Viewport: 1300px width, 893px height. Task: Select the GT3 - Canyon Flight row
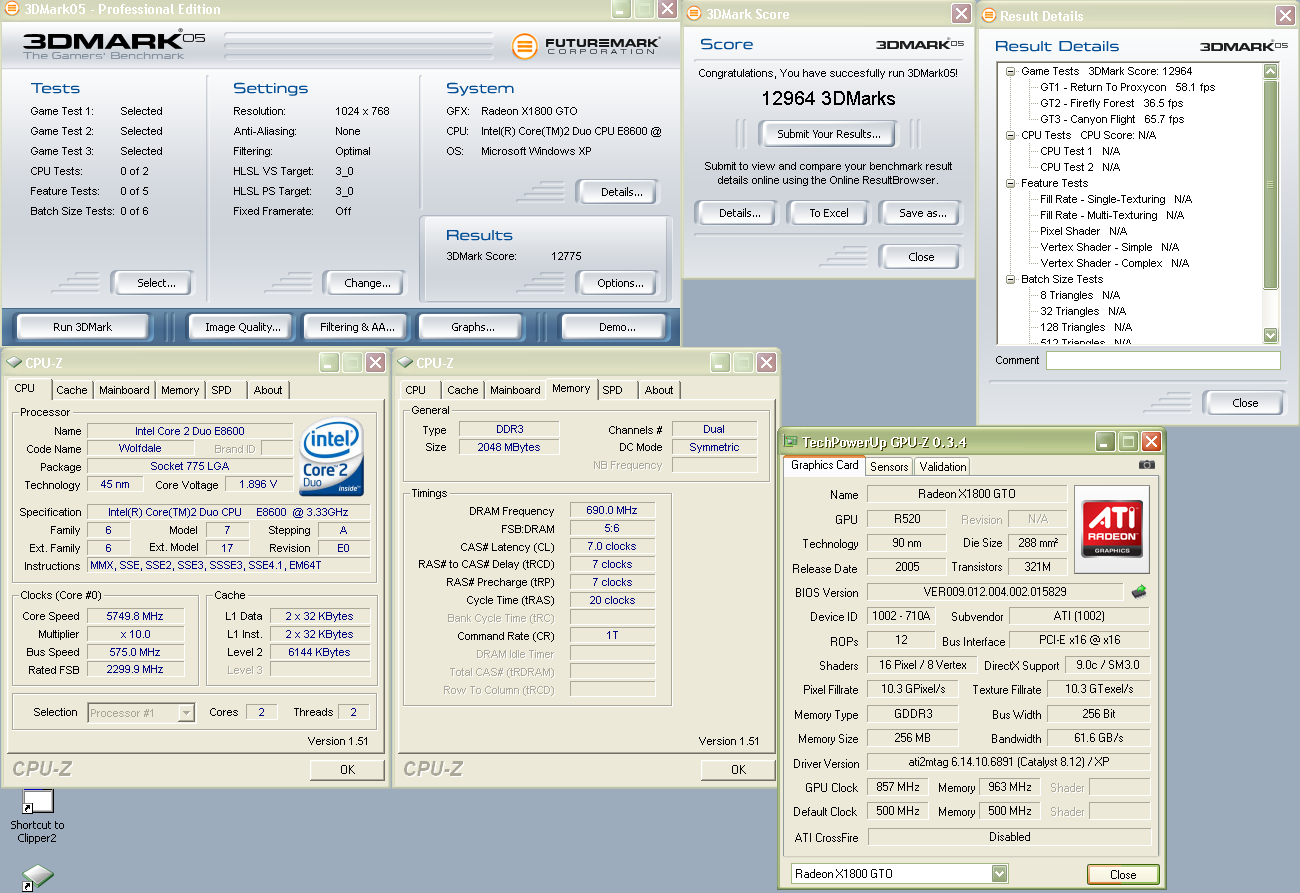[1111, 119]
